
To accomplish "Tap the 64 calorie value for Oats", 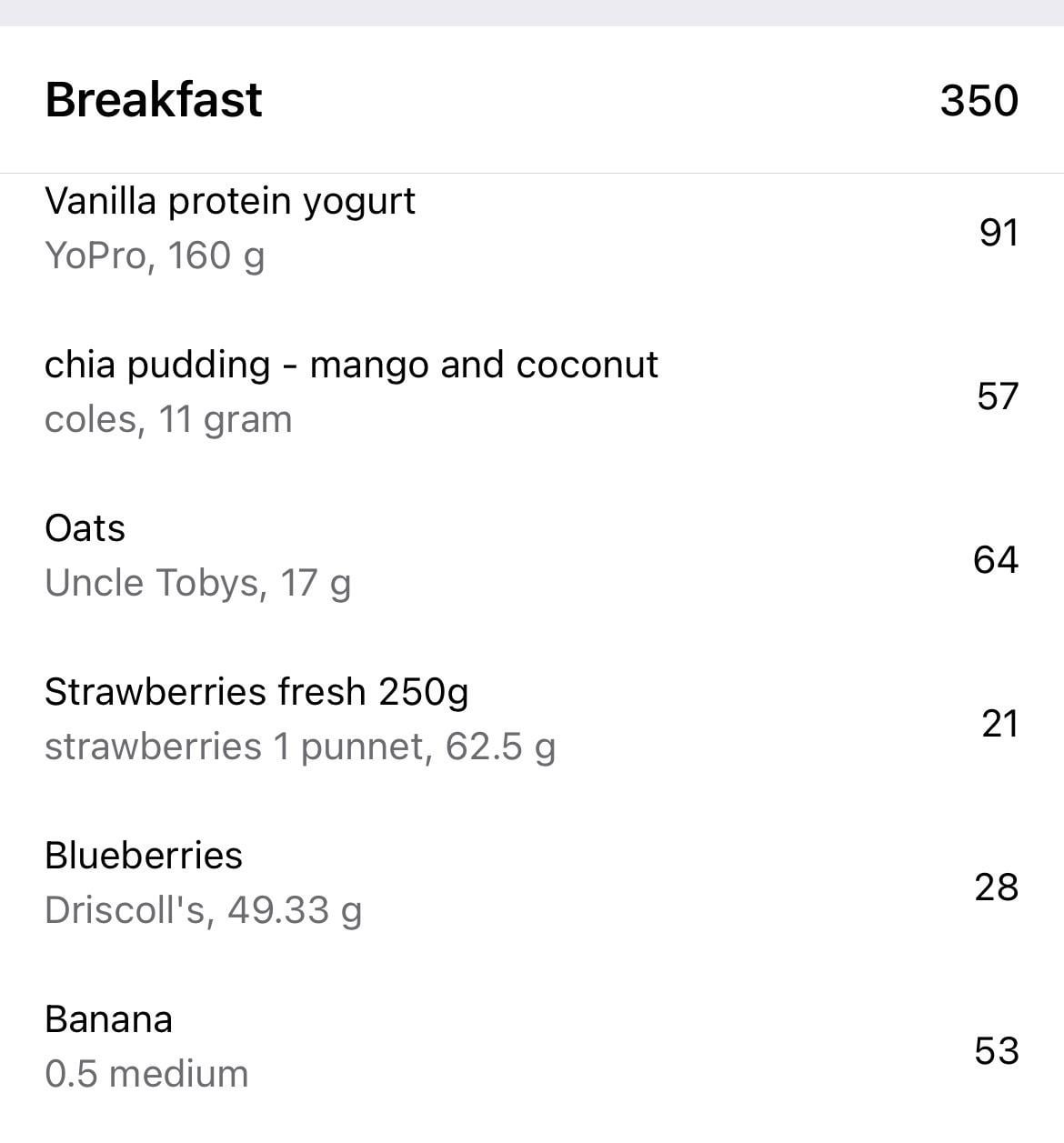I will point(996,559).
